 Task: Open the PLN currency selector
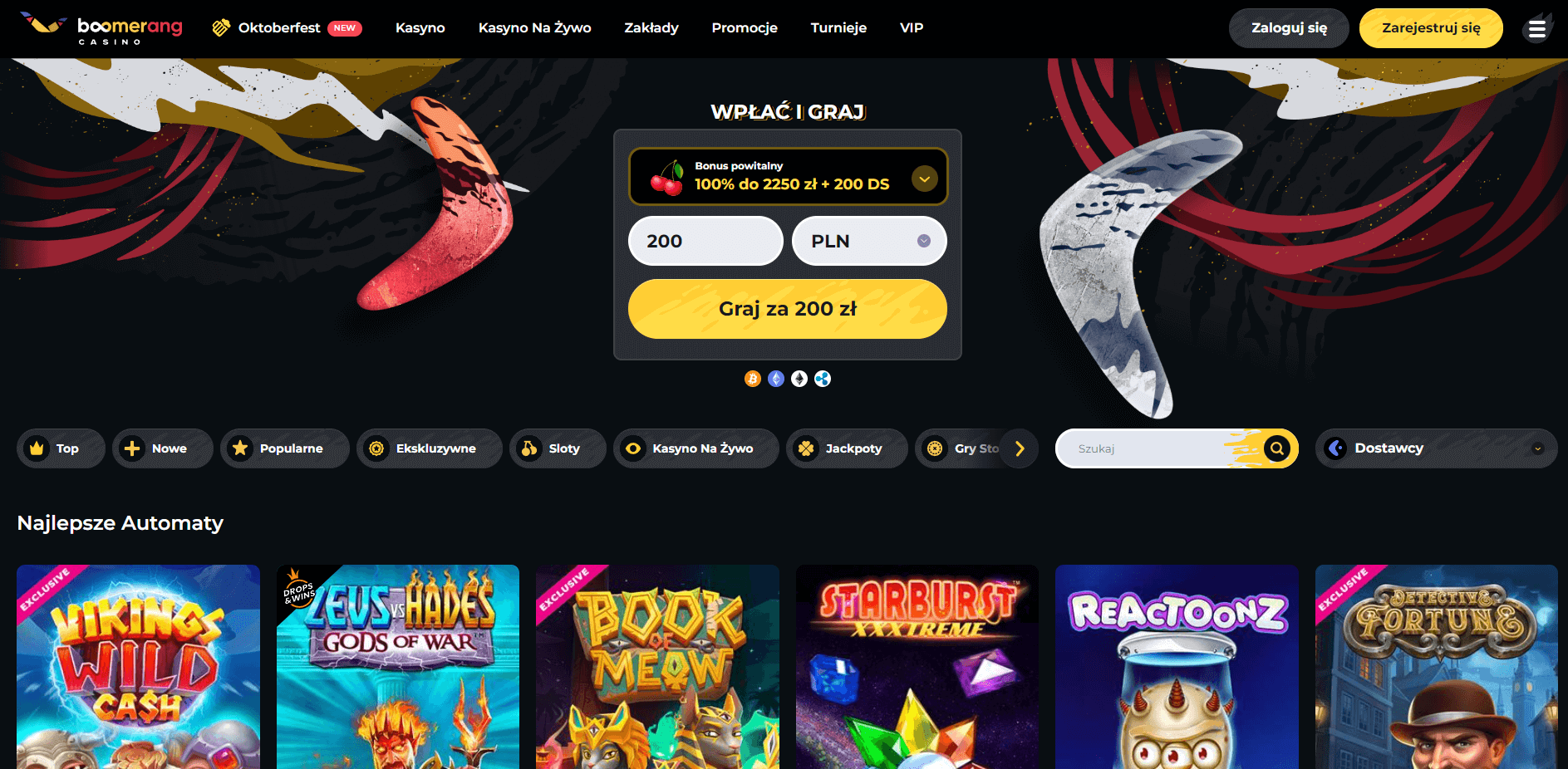pyautogui.click(x=869, y=241)
